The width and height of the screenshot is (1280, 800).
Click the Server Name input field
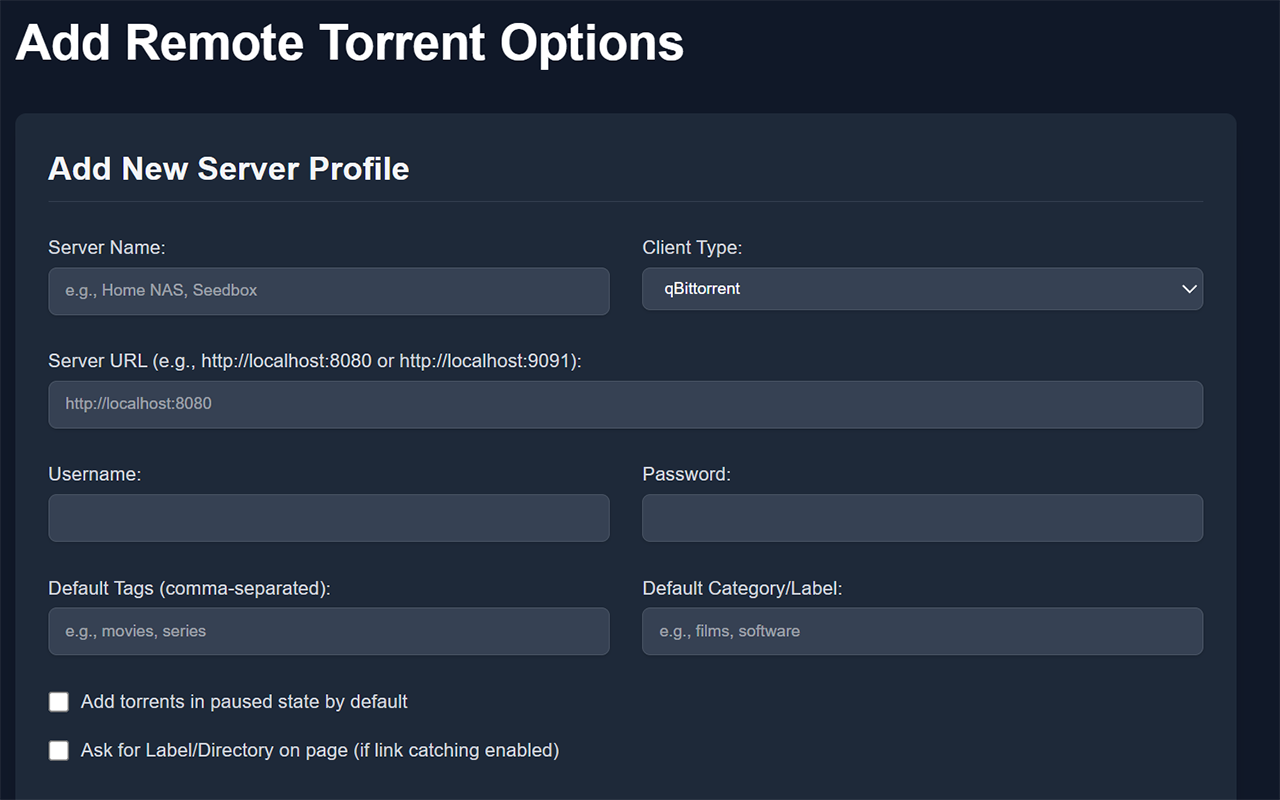pyautogui.click(x=329, y=291)
